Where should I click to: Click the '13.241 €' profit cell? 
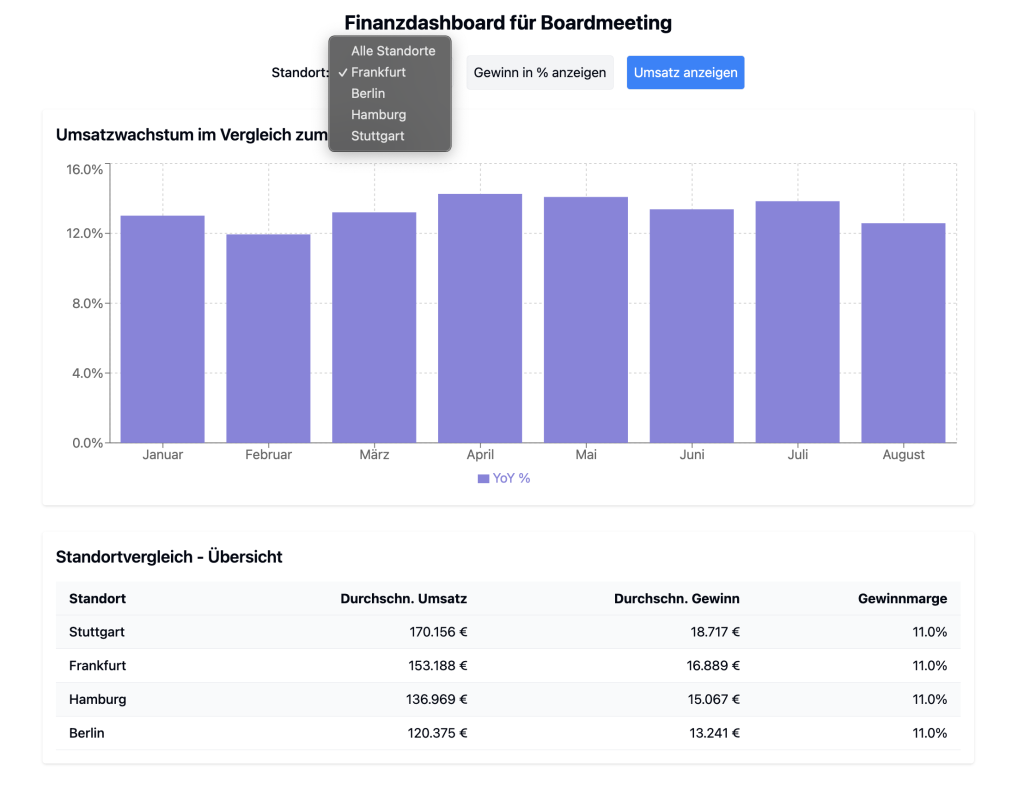[x=714, y=733]
